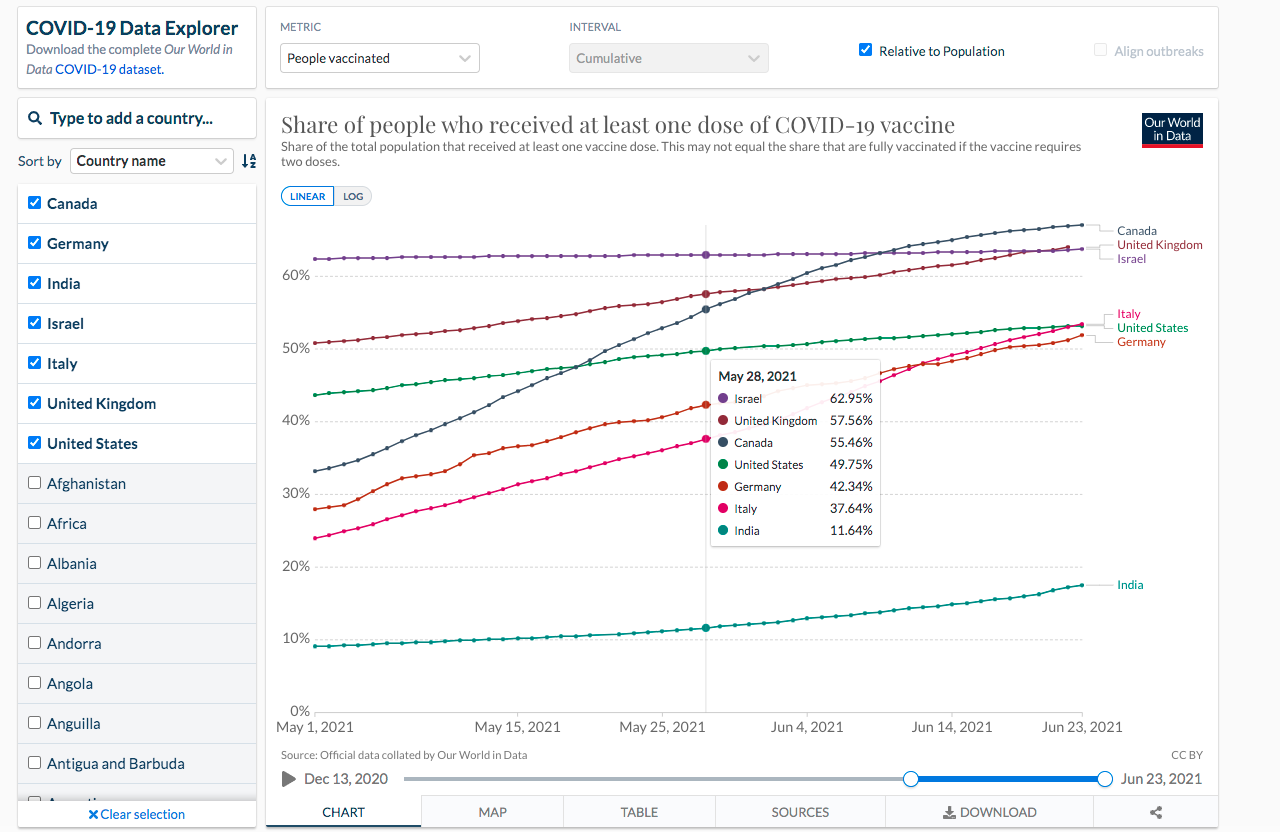Click the download icon in the Download tab

click(x=950, y=813)
